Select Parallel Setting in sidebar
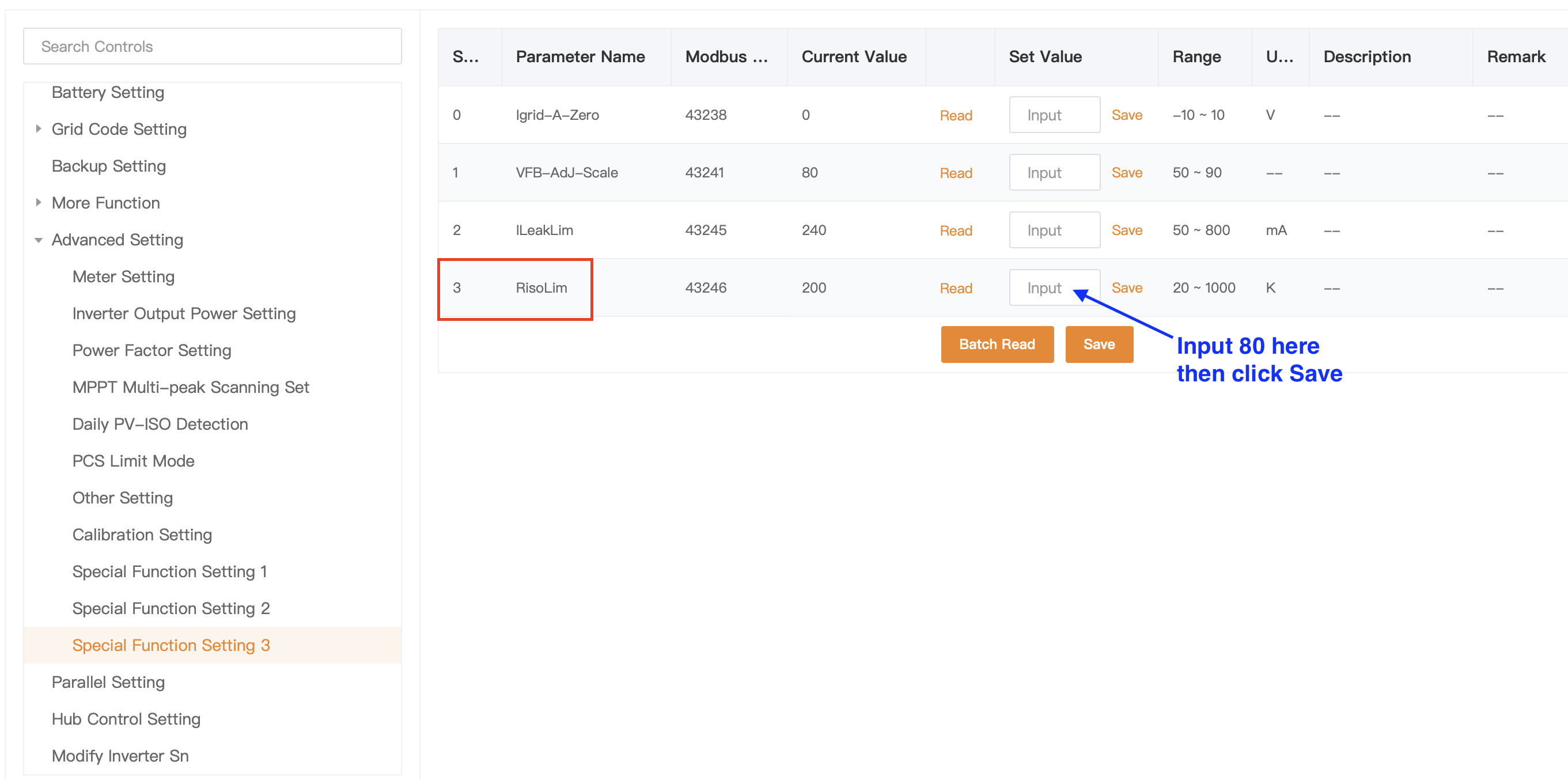The height and width of the screenshot is (780, 1568). click(x=108, y=682)
